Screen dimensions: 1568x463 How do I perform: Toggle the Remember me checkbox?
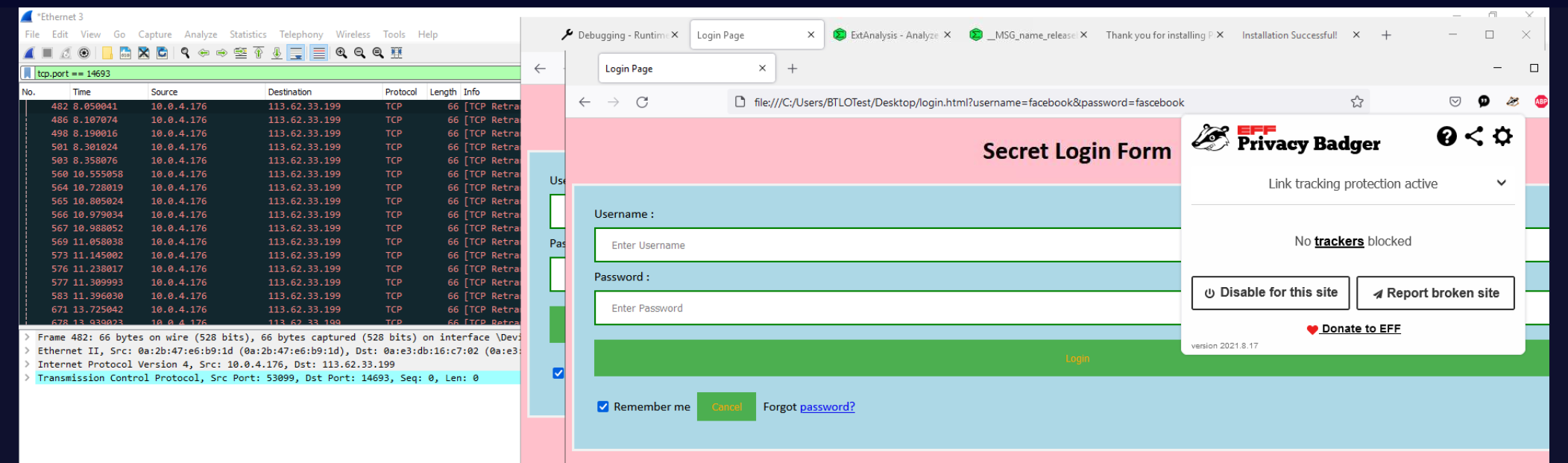click(603, 407)
